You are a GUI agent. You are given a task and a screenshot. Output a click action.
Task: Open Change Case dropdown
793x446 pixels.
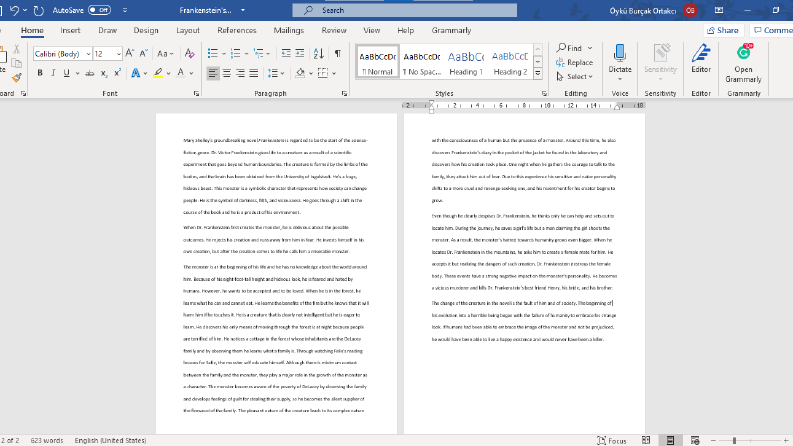165,54
